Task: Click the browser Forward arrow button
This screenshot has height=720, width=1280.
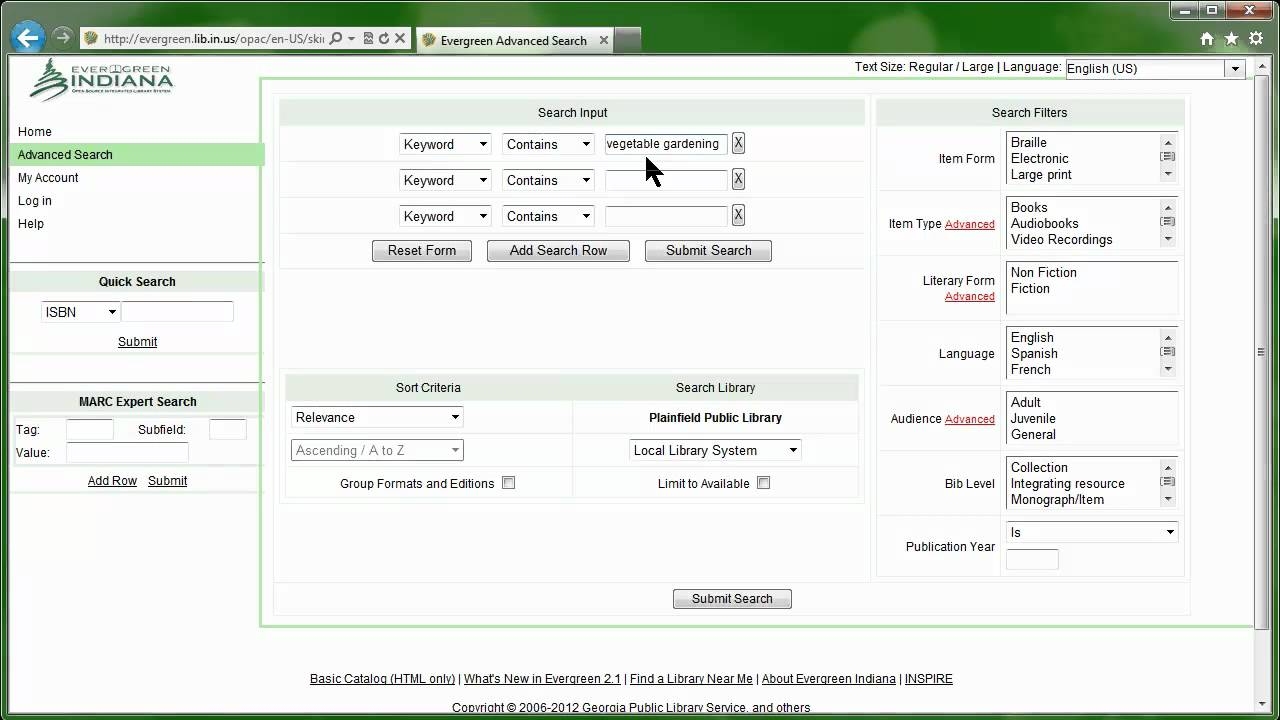Action: click(x=62, y=37)
